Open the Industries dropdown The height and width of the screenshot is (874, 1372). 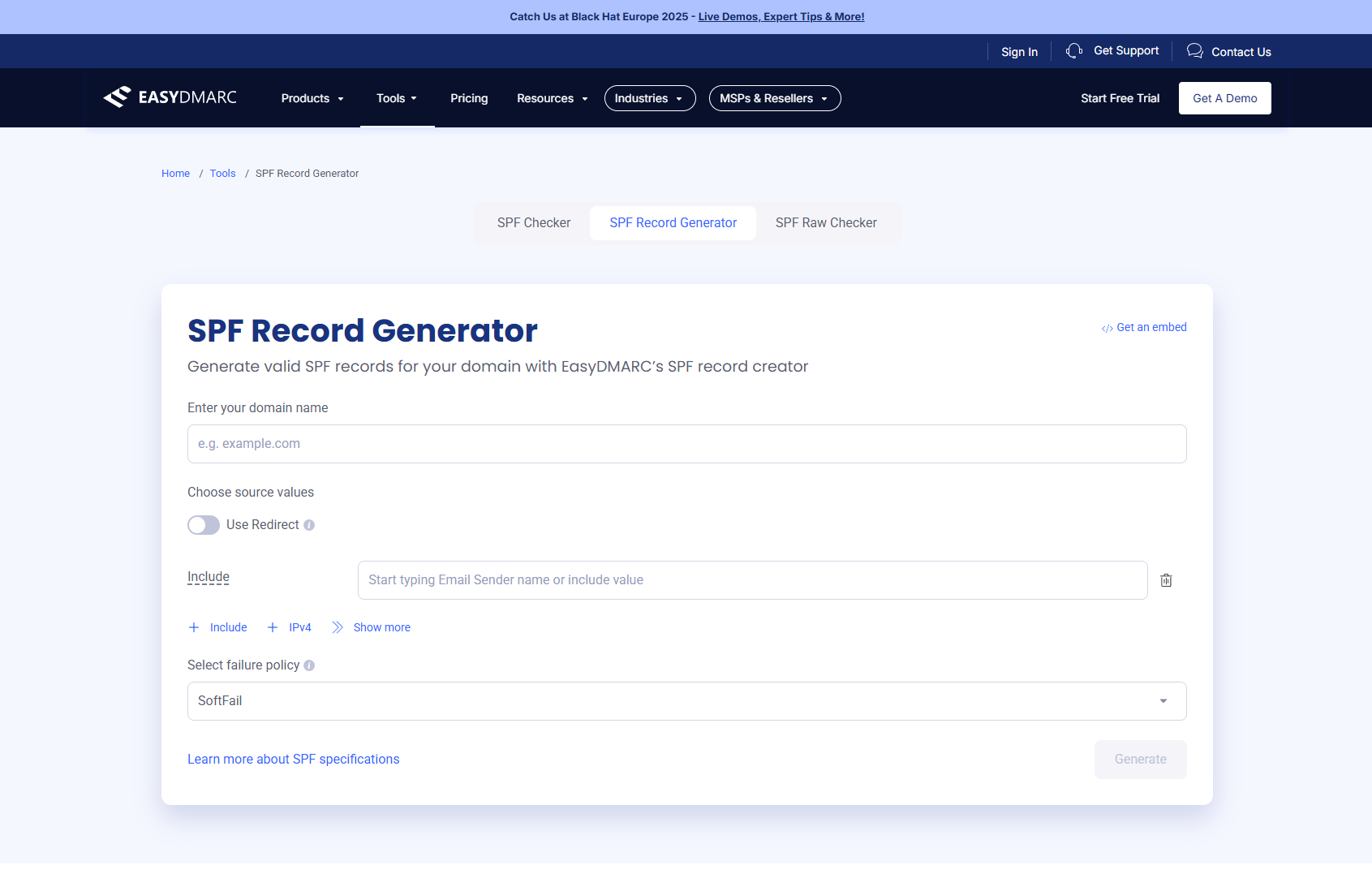click(x=649, y=97)
